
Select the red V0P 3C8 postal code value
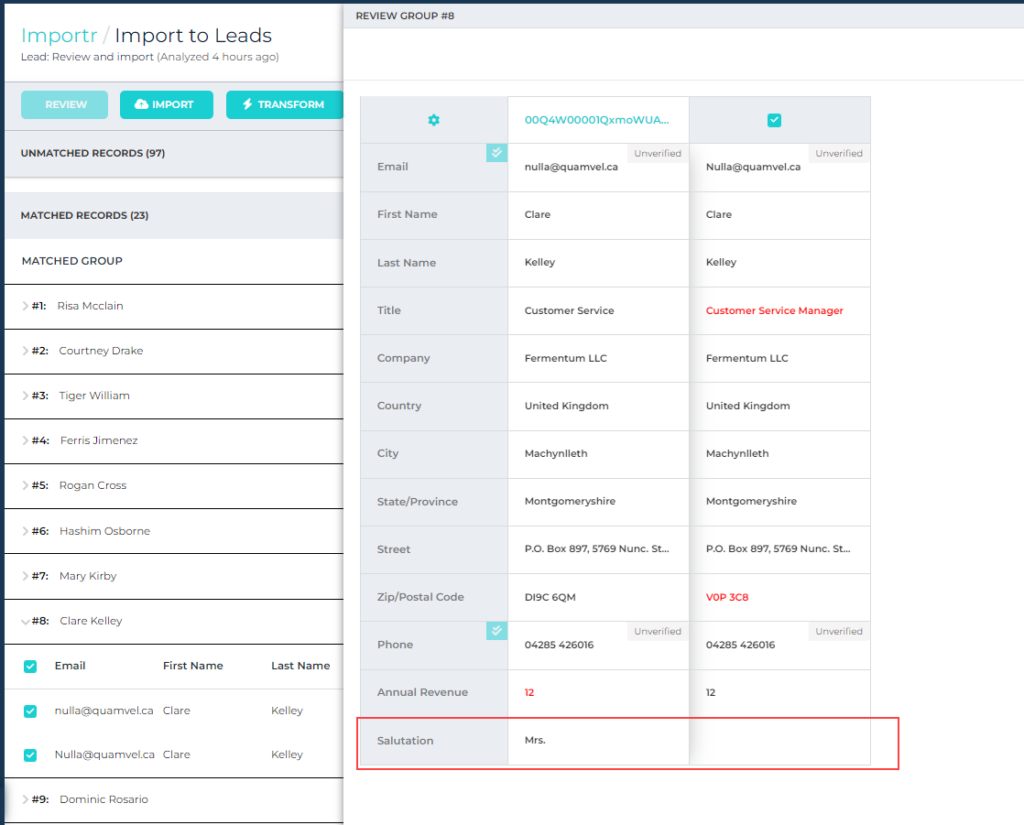coord(727,598)
